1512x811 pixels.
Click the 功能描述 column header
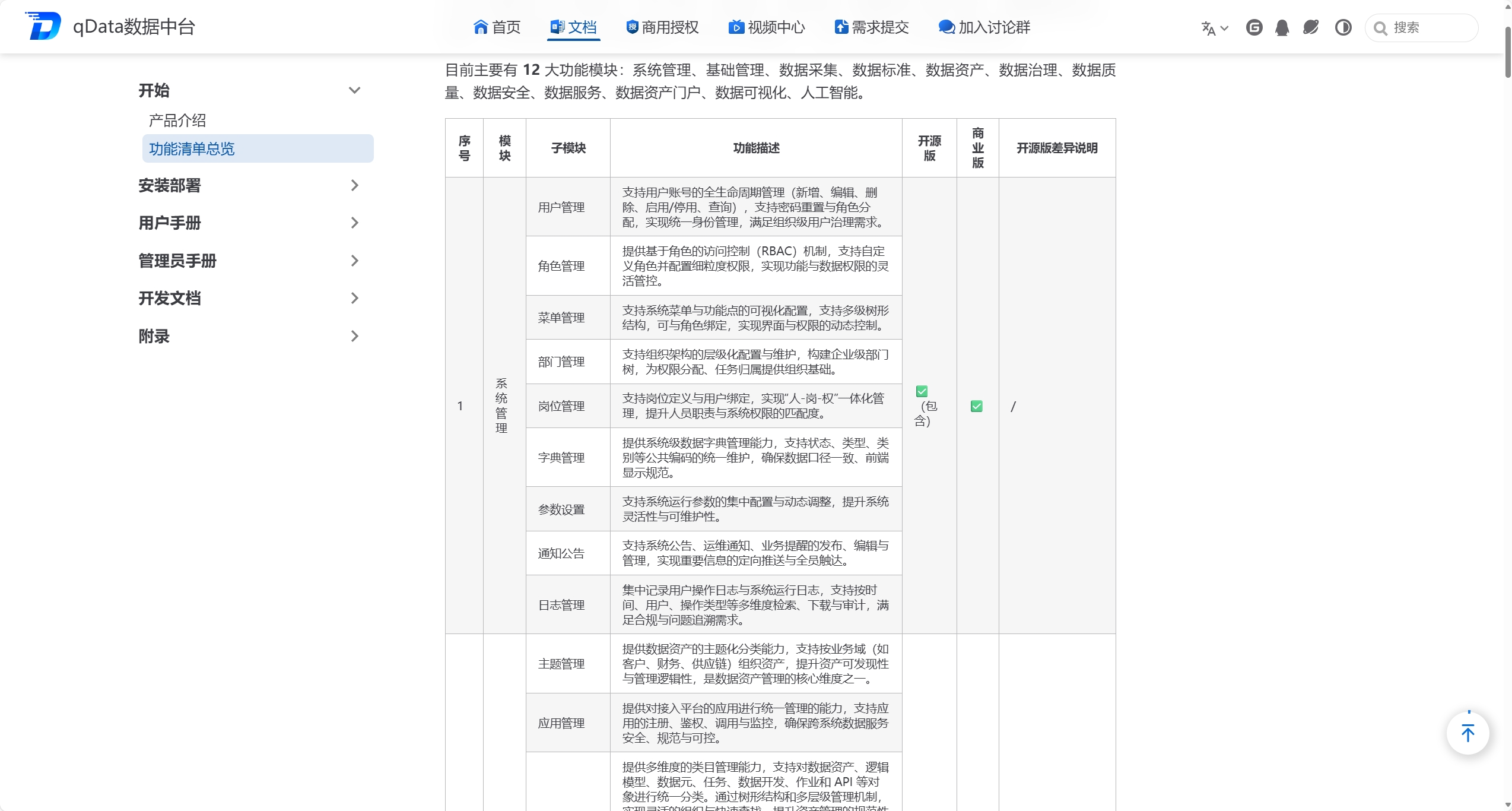756,148
